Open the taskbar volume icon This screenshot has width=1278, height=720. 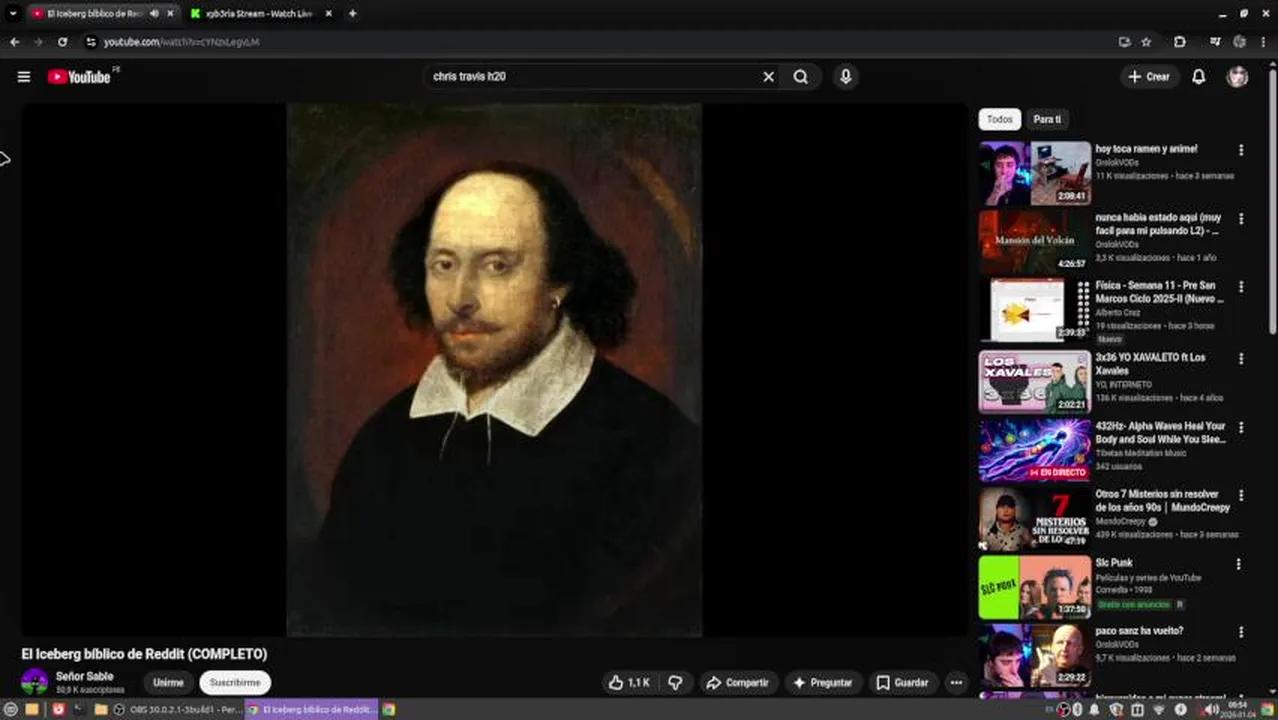pos(1212,709)
